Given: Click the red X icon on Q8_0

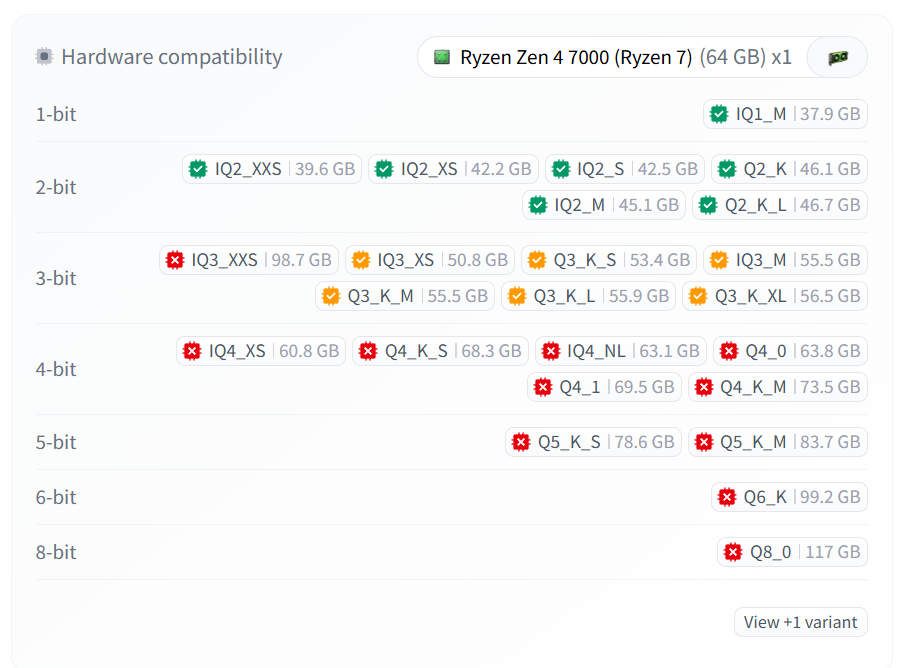Looking at the screenshot, I should tap(733, 552).
